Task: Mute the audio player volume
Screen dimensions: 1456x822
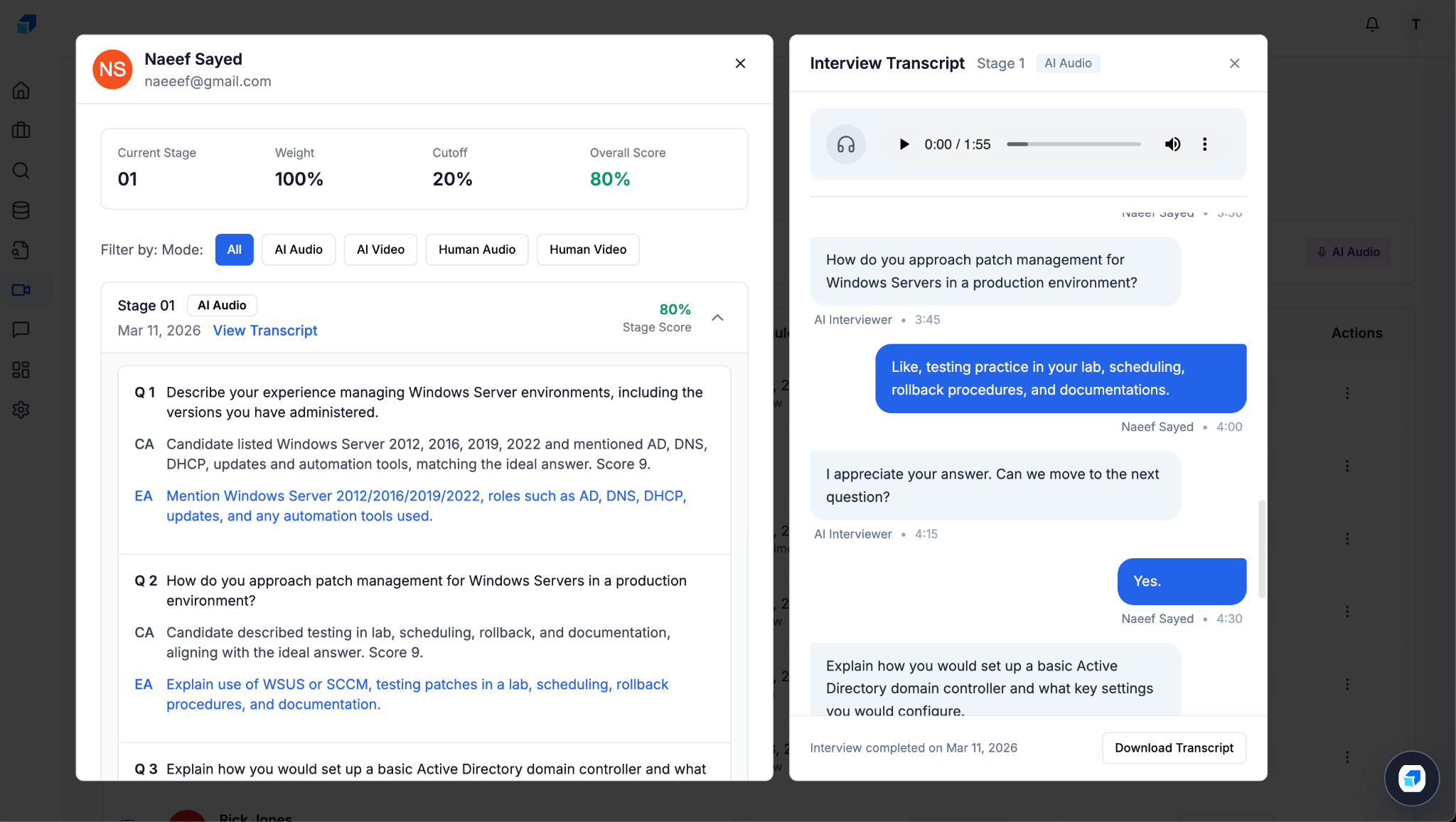Action: [x=1172, y=144]
